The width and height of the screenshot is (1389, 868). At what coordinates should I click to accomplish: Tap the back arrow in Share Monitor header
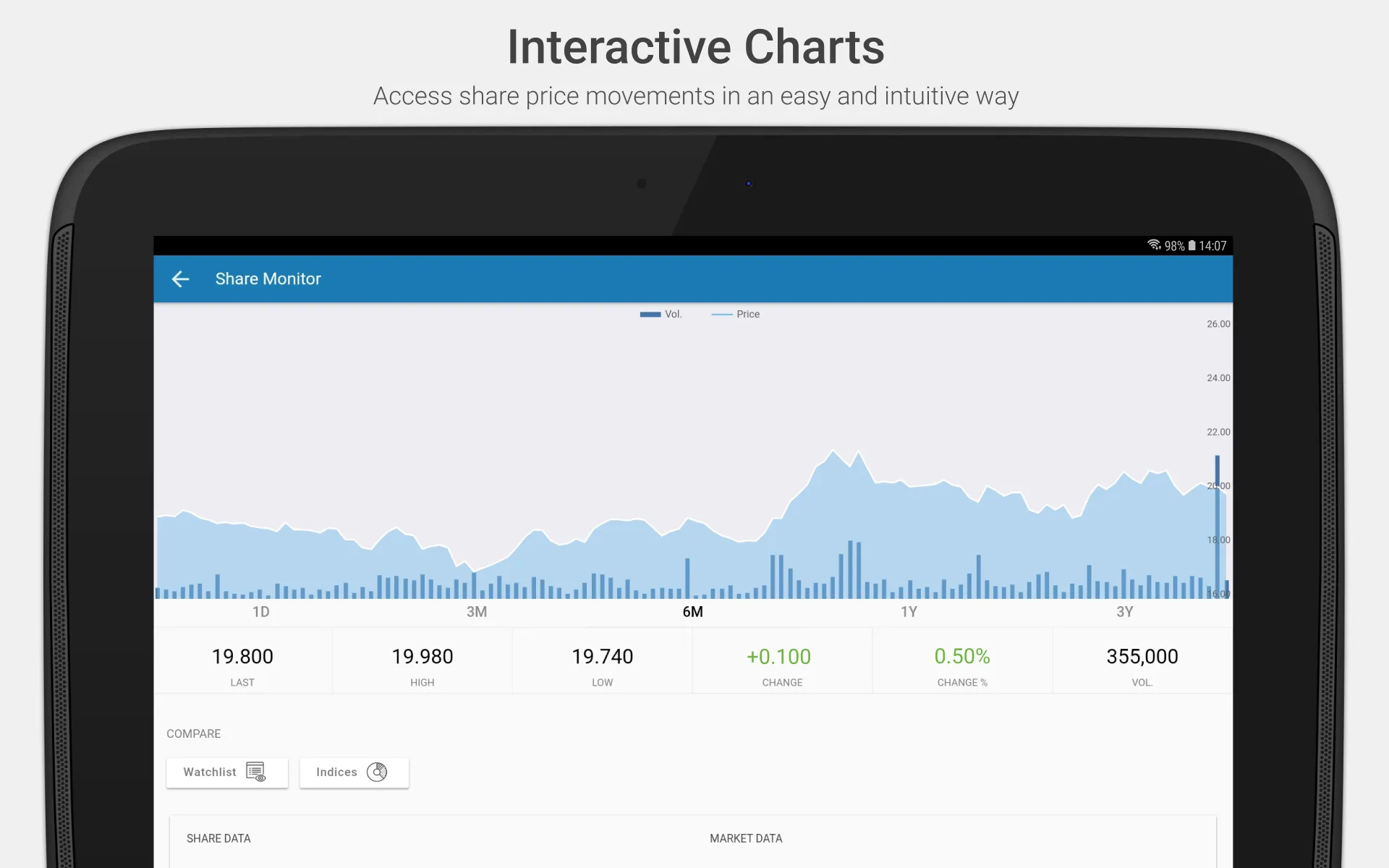[180, 278]
